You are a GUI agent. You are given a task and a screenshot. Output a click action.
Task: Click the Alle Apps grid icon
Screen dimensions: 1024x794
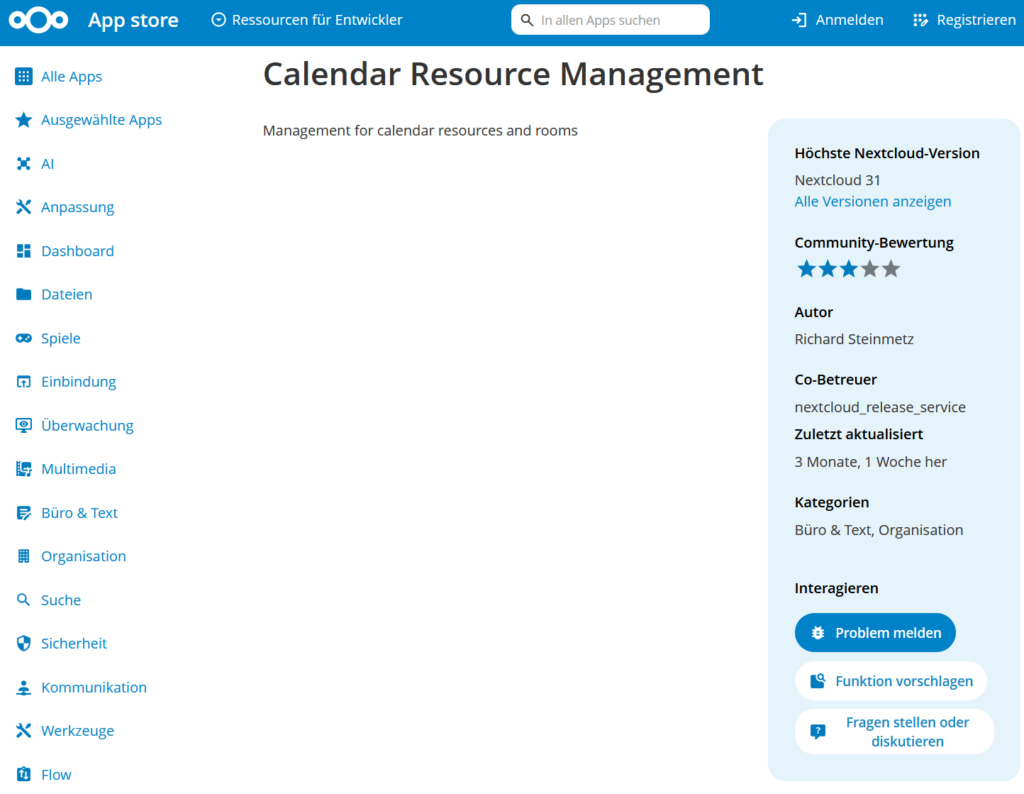coord(24,76)
